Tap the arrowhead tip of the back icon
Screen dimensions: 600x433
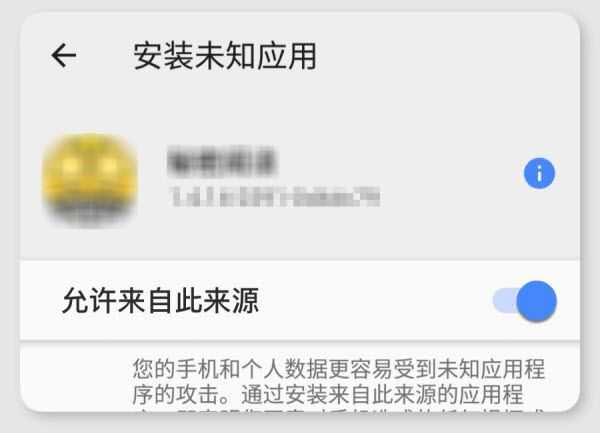(54, 56)
